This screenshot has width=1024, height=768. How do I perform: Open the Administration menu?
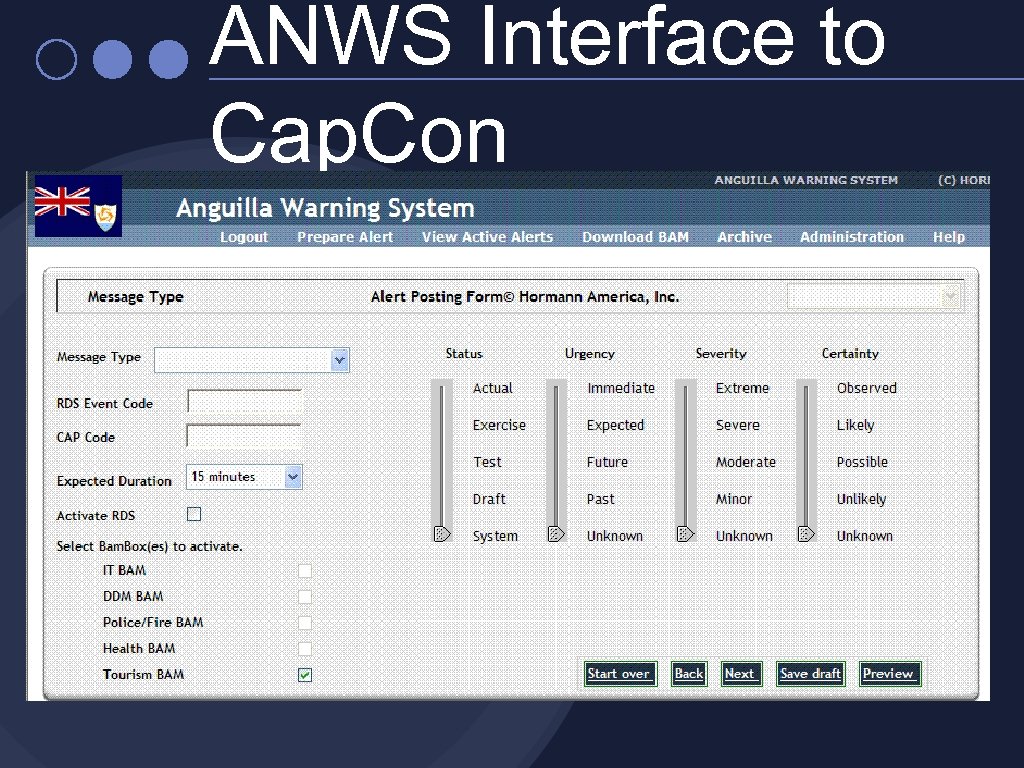852,237
